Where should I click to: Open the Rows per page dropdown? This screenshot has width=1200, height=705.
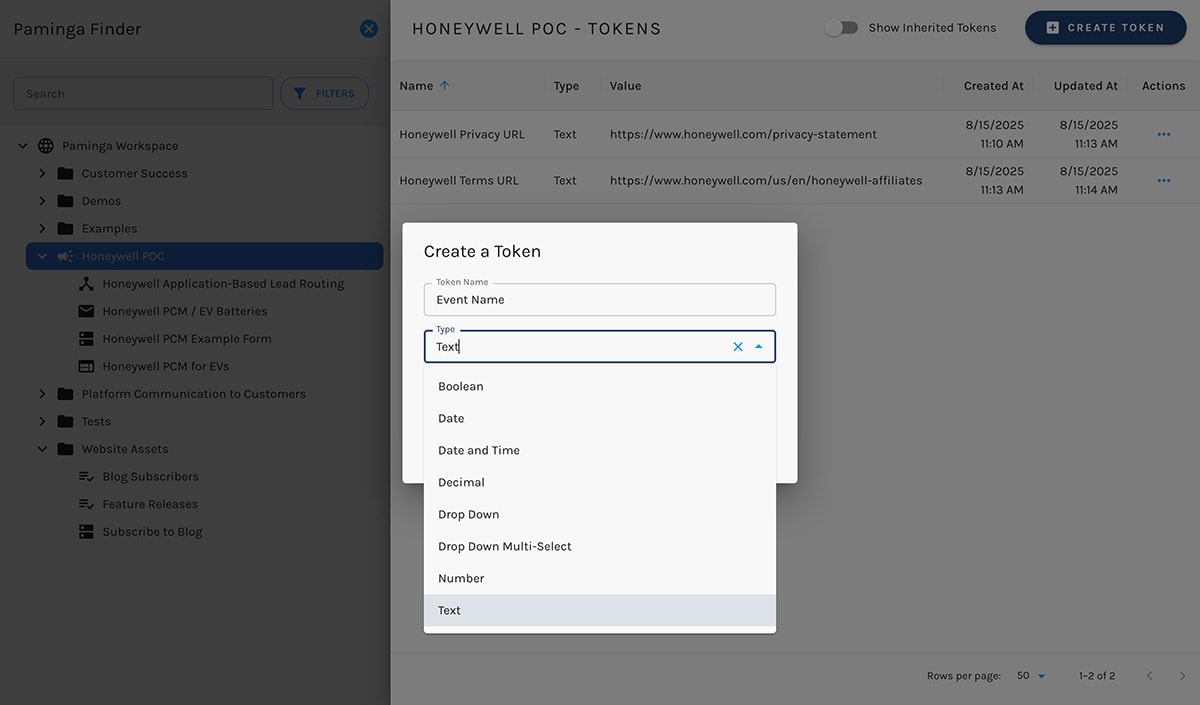point(1031,676)
